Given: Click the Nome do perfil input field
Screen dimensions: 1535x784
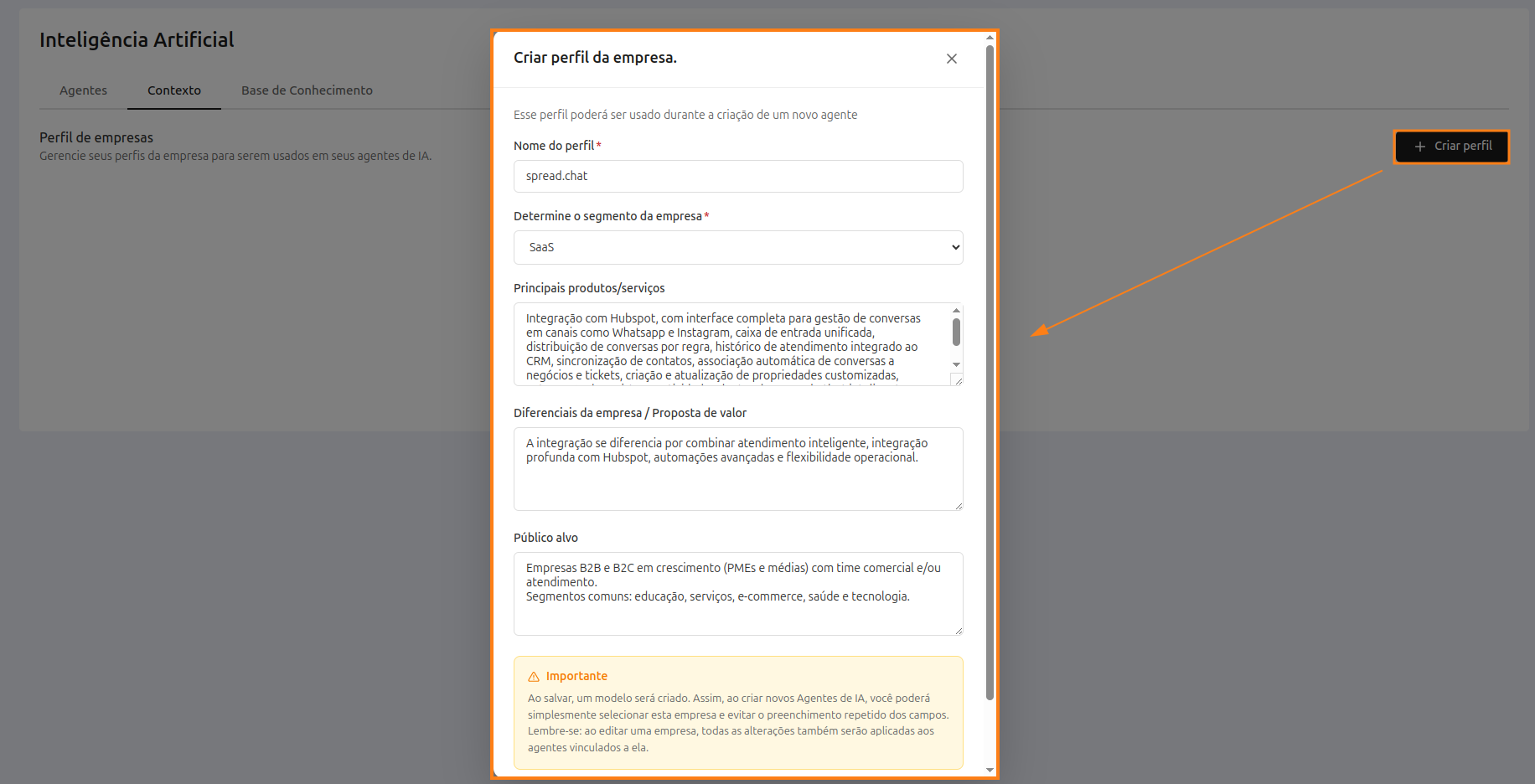Looking at the screenshot, I should tap(737, 177).
